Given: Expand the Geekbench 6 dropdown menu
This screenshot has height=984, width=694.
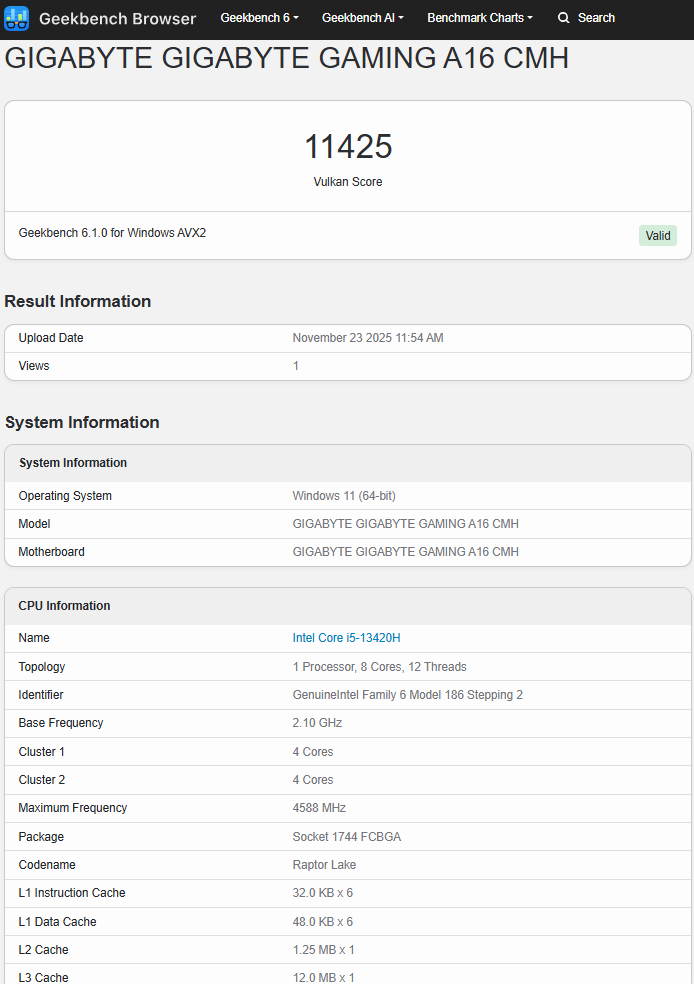Looking at the screenshot, I should (259, 18).
